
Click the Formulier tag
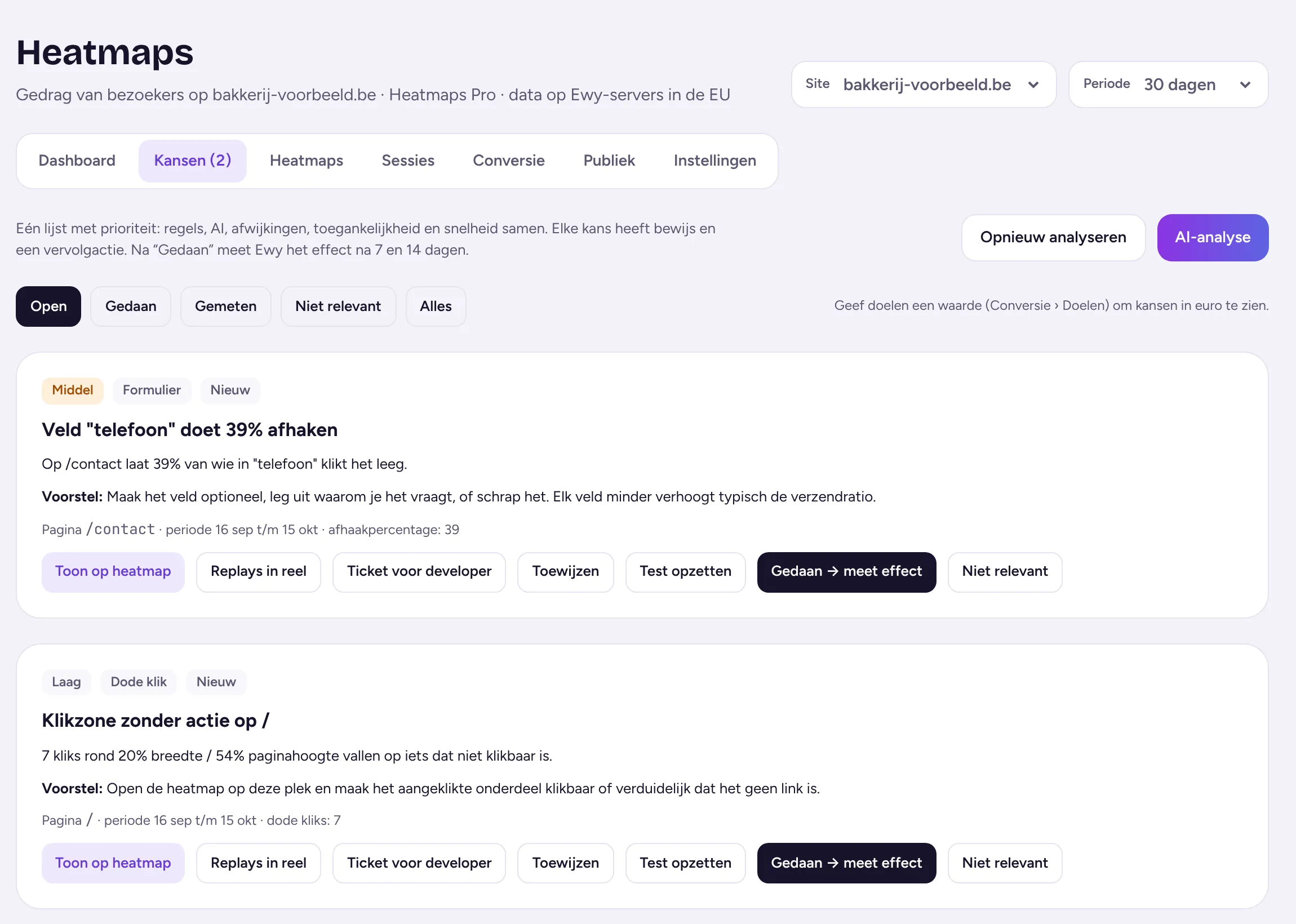(x=152, y=390)
